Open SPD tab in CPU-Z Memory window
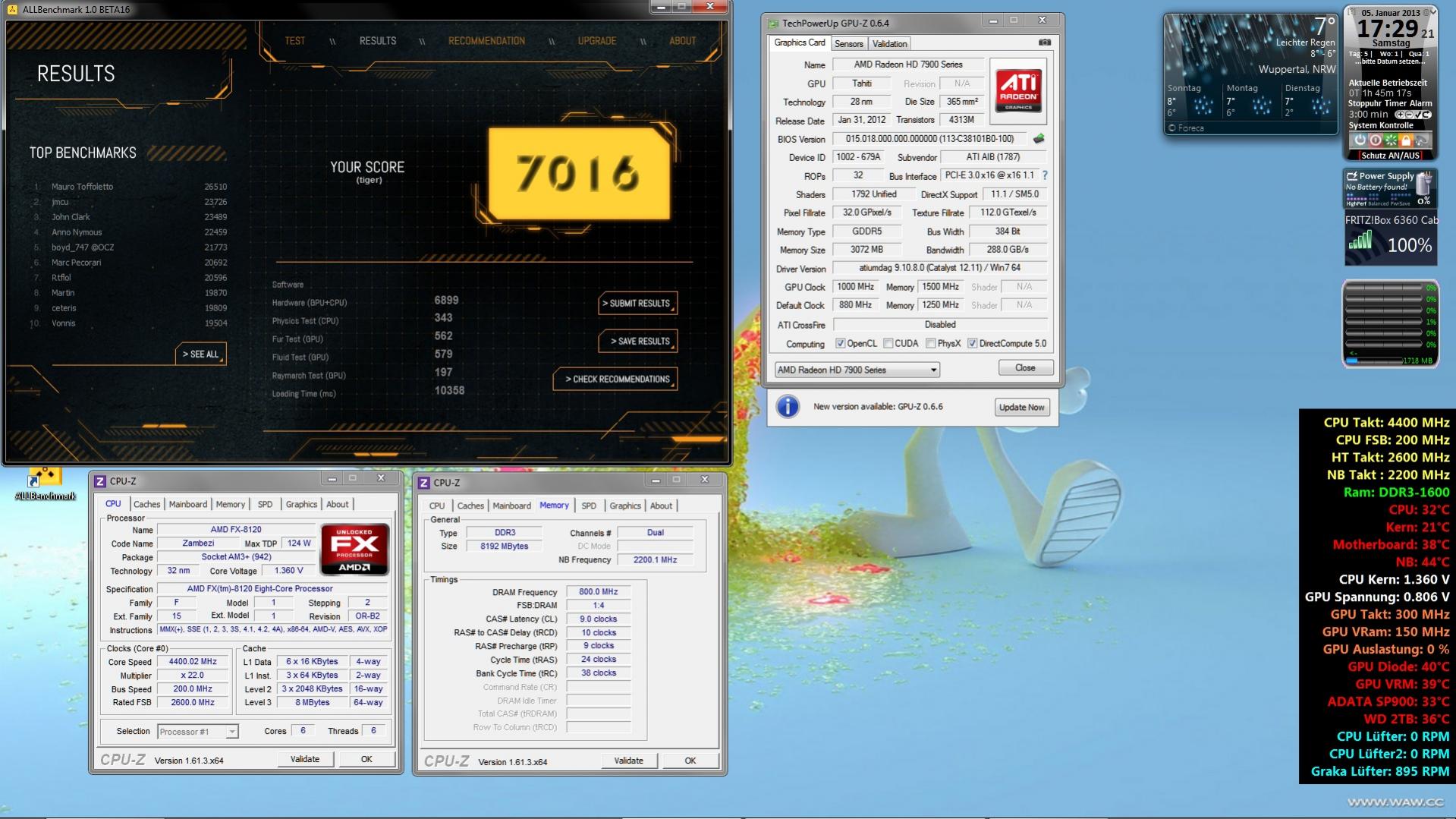Screen dimensions: 1456x819 (x=589, y=506)
